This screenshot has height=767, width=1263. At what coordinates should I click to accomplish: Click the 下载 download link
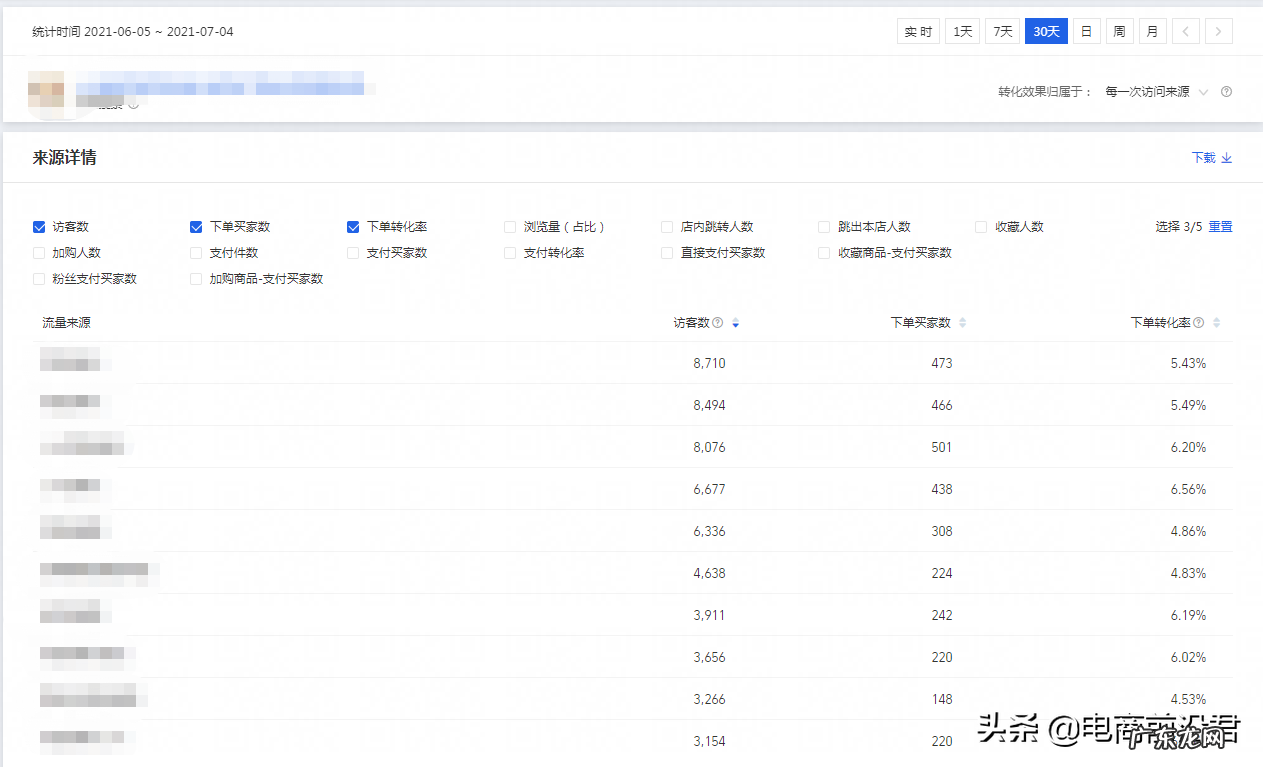pyautogui.click(x=1211, y=158)
